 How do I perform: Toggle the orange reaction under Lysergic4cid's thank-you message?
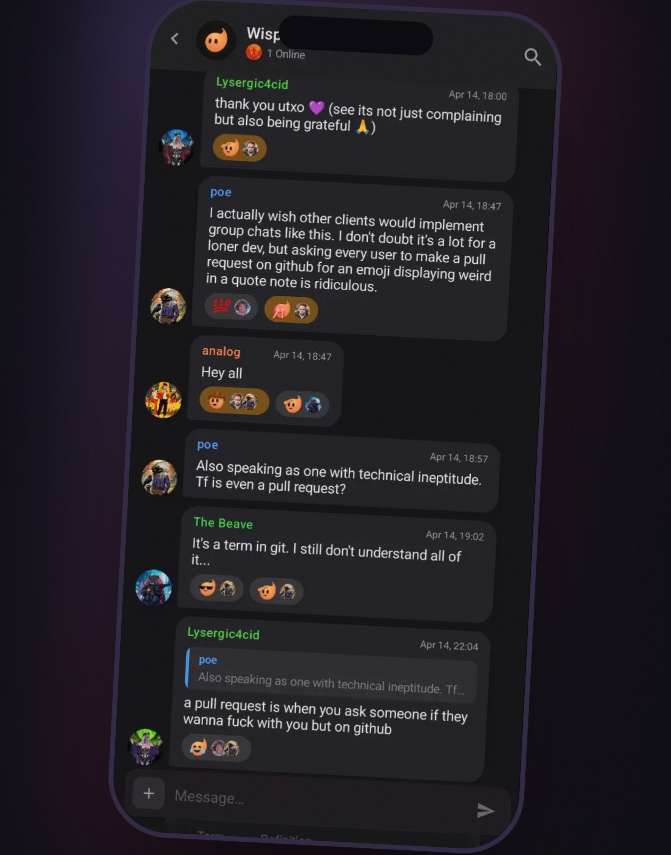(239, 148)
